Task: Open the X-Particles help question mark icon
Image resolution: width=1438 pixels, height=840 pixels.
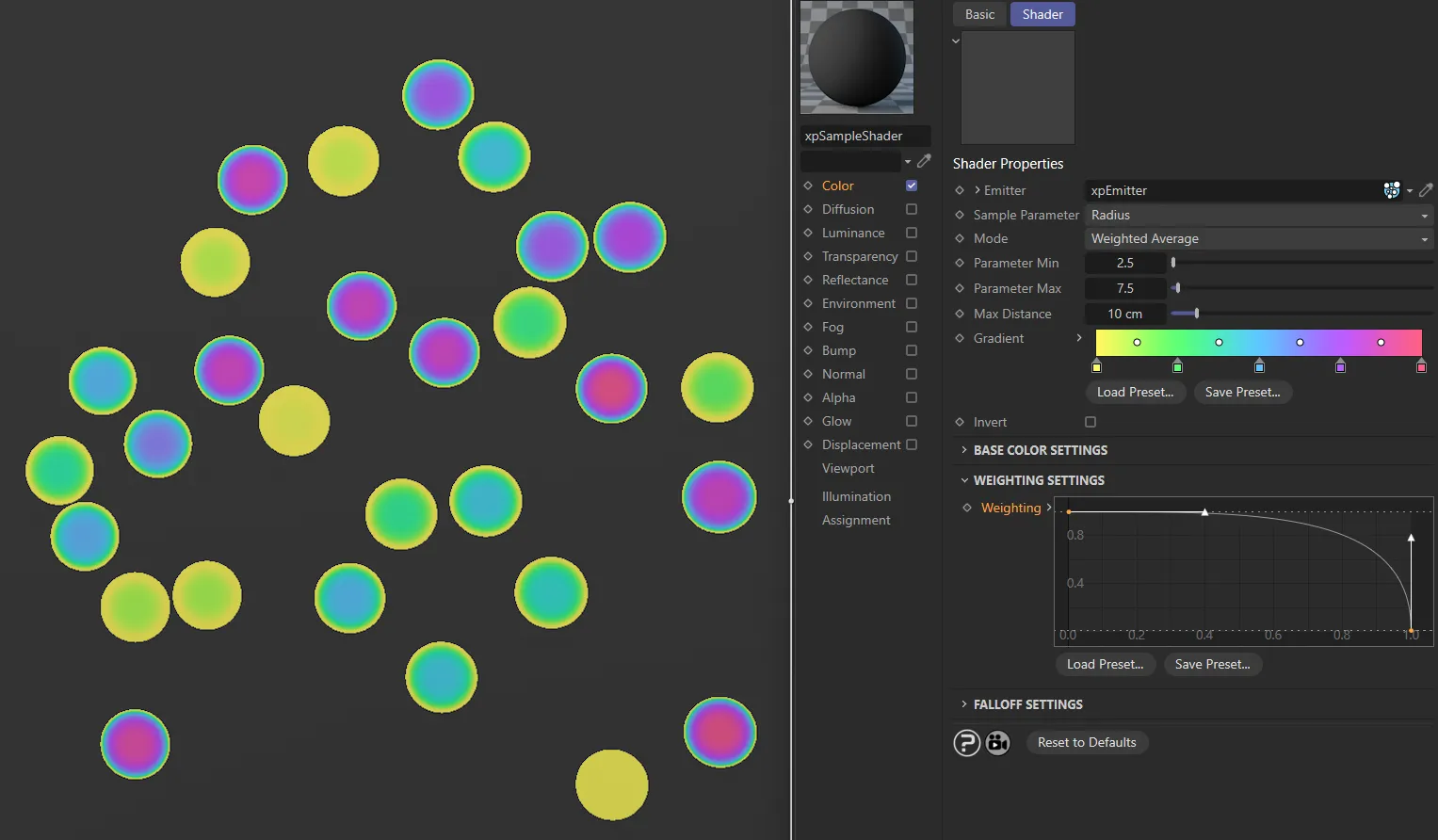Action: (966, 742)
